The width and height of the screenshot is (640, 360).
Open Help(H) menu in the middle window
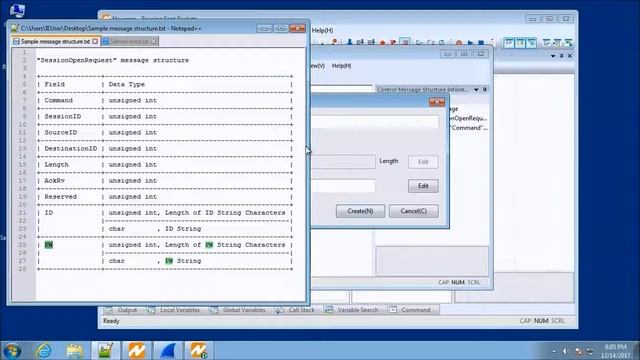point(341,66)
